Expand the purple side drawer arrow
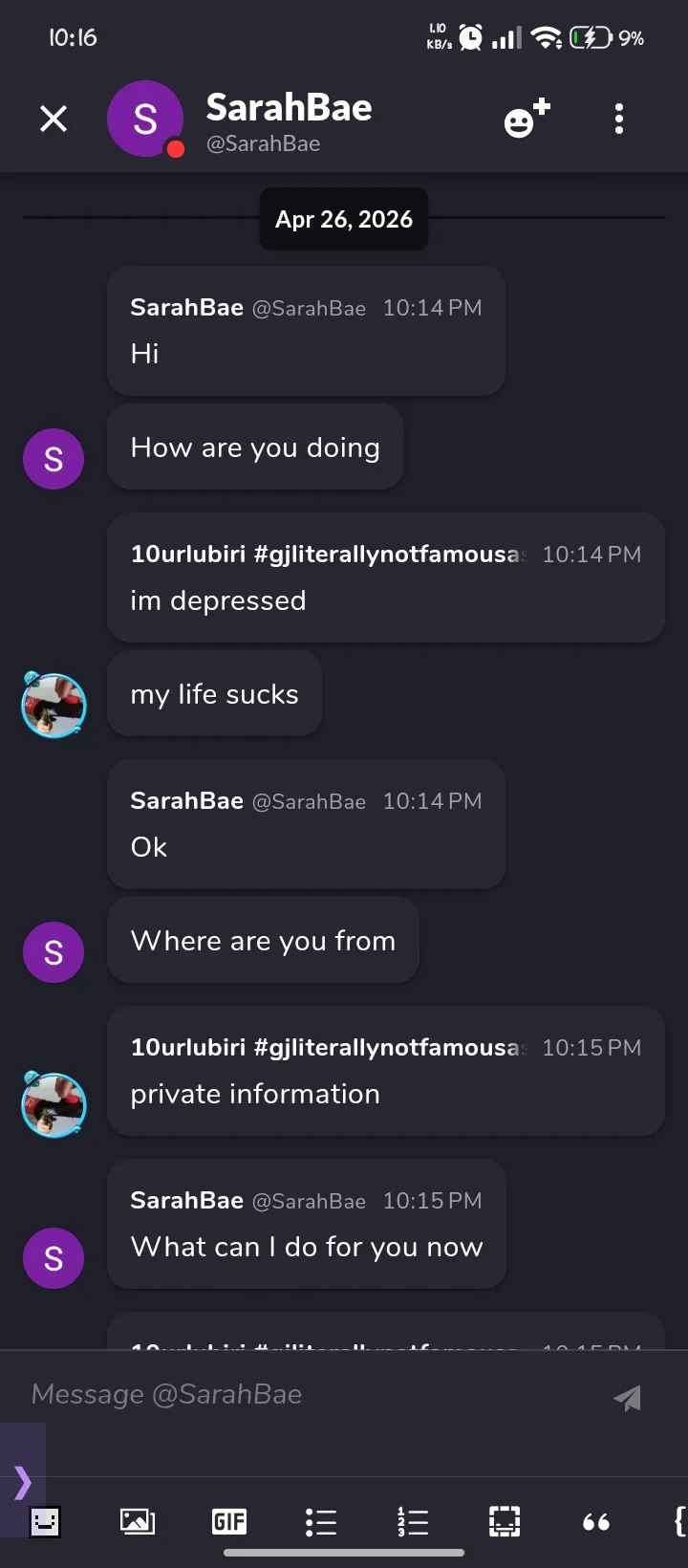688x1568 pixels. click(x=23, y=1483)
